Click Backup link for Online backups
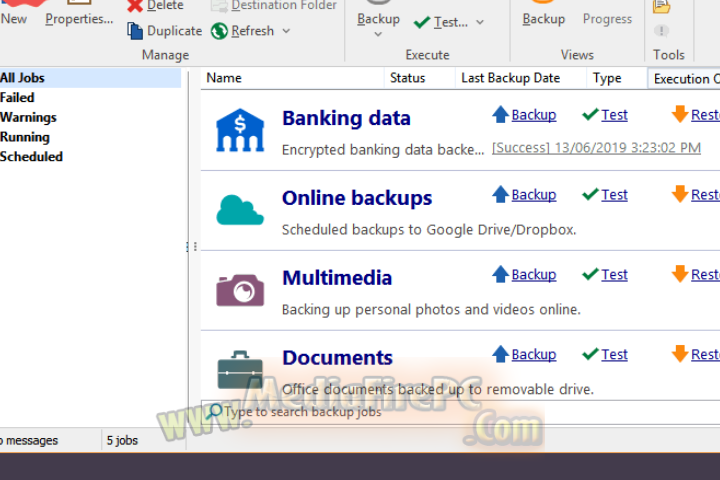720x480 pixels. 534,195
